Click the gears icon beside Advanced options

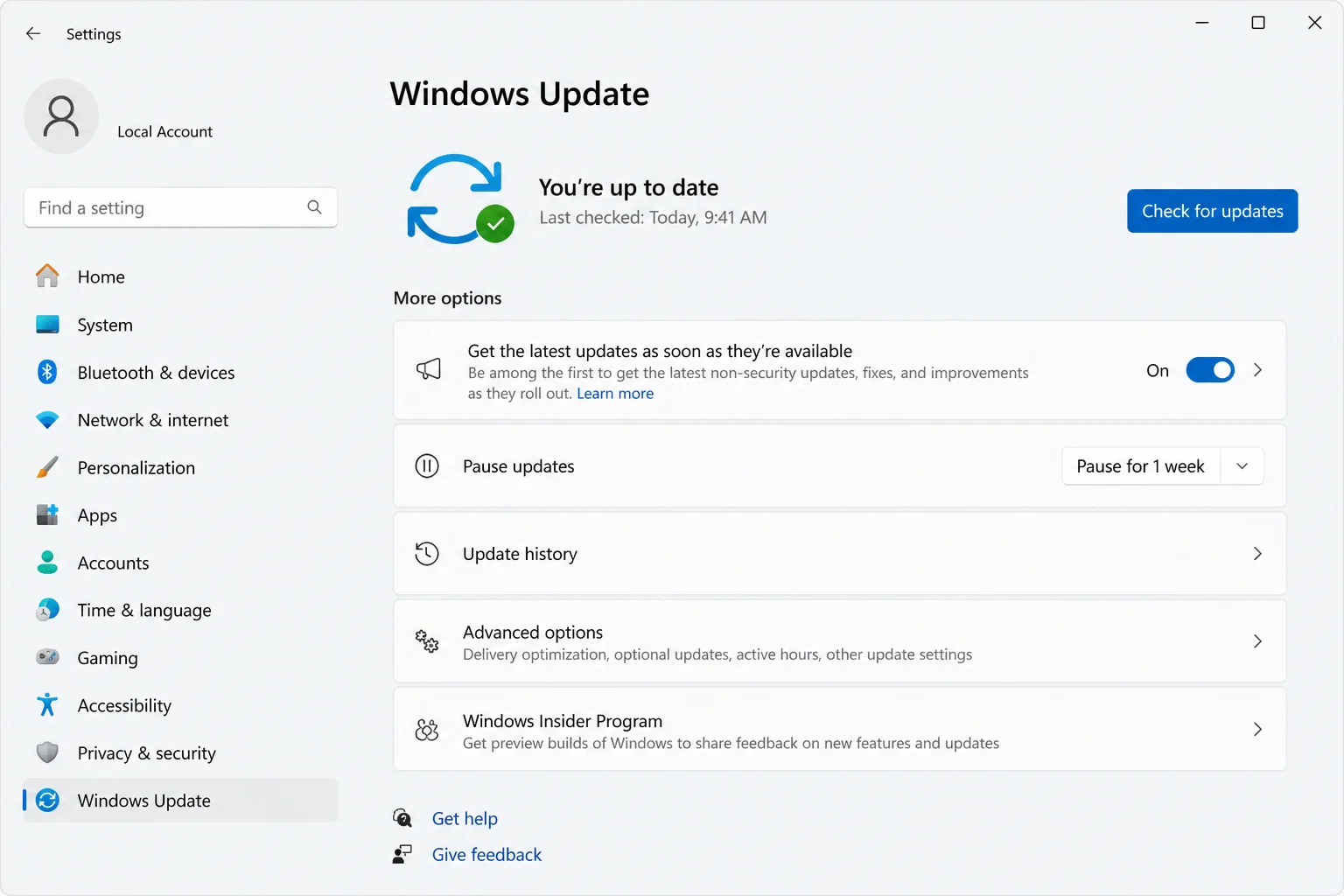coord(427,641)
